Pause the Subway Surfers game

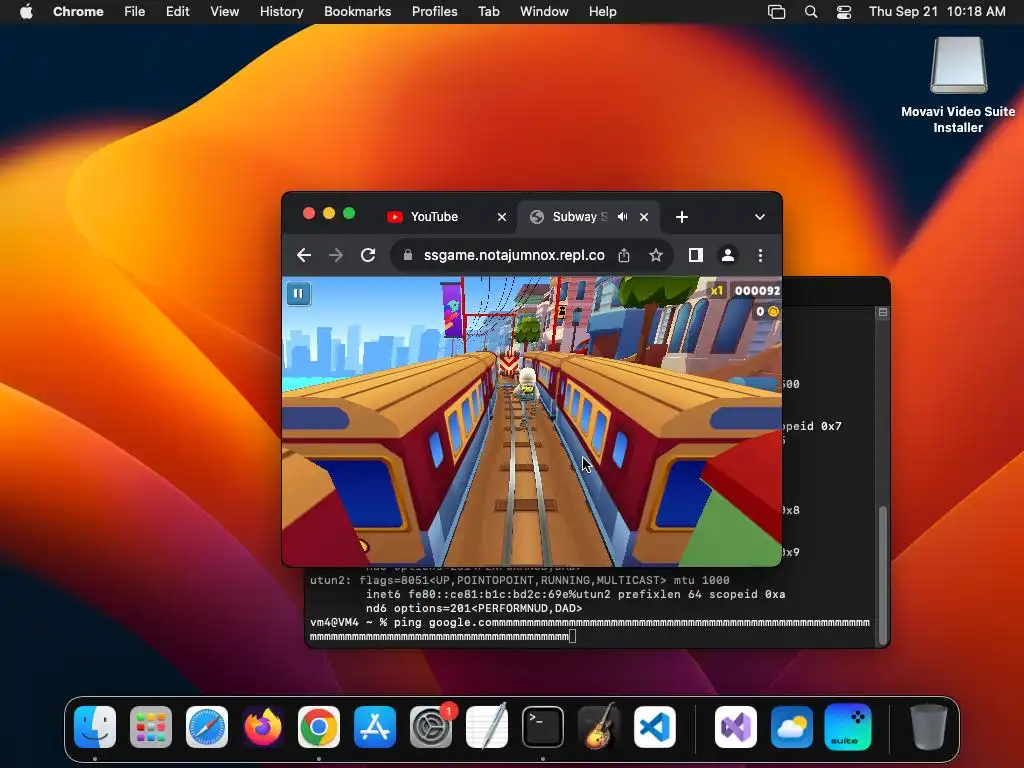298,293
